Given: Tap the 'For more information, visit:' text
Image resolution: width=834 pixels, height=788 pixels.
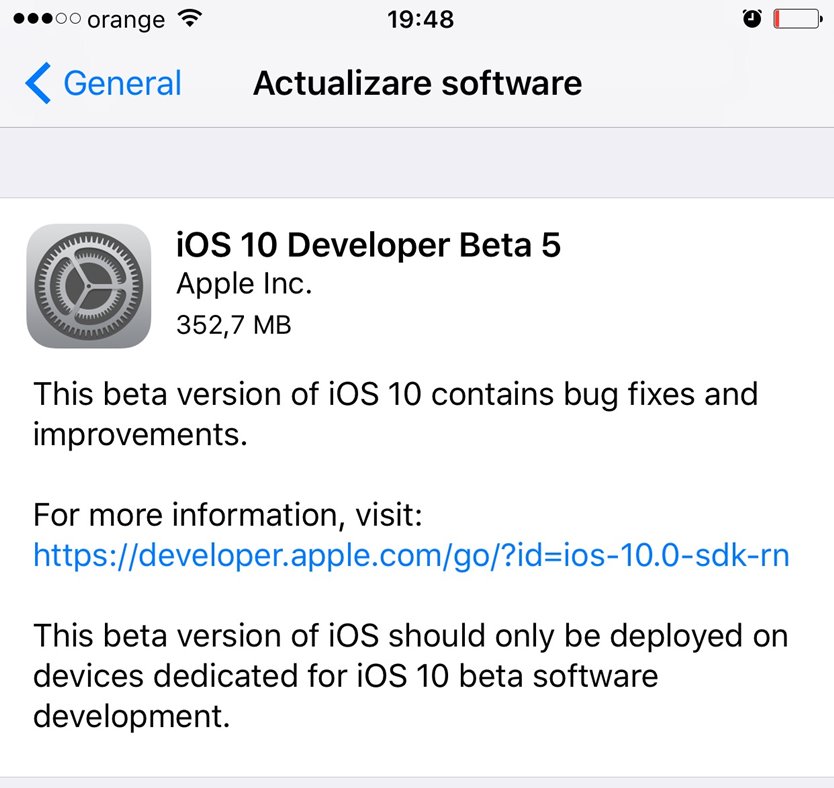Looking at the screenshot, I should coord(229,516).
